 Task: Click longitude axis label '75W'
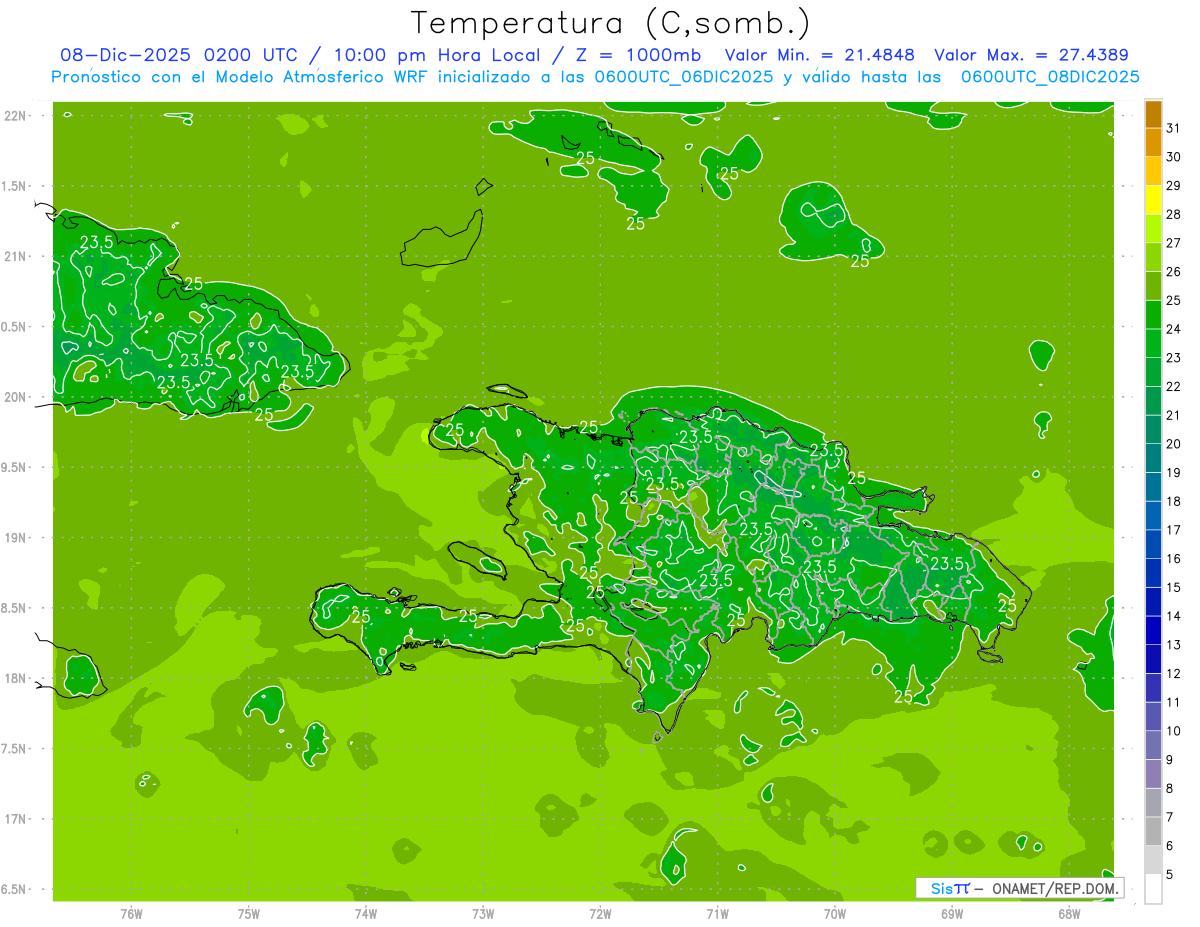pyautogui.click(x=249, y=913)
